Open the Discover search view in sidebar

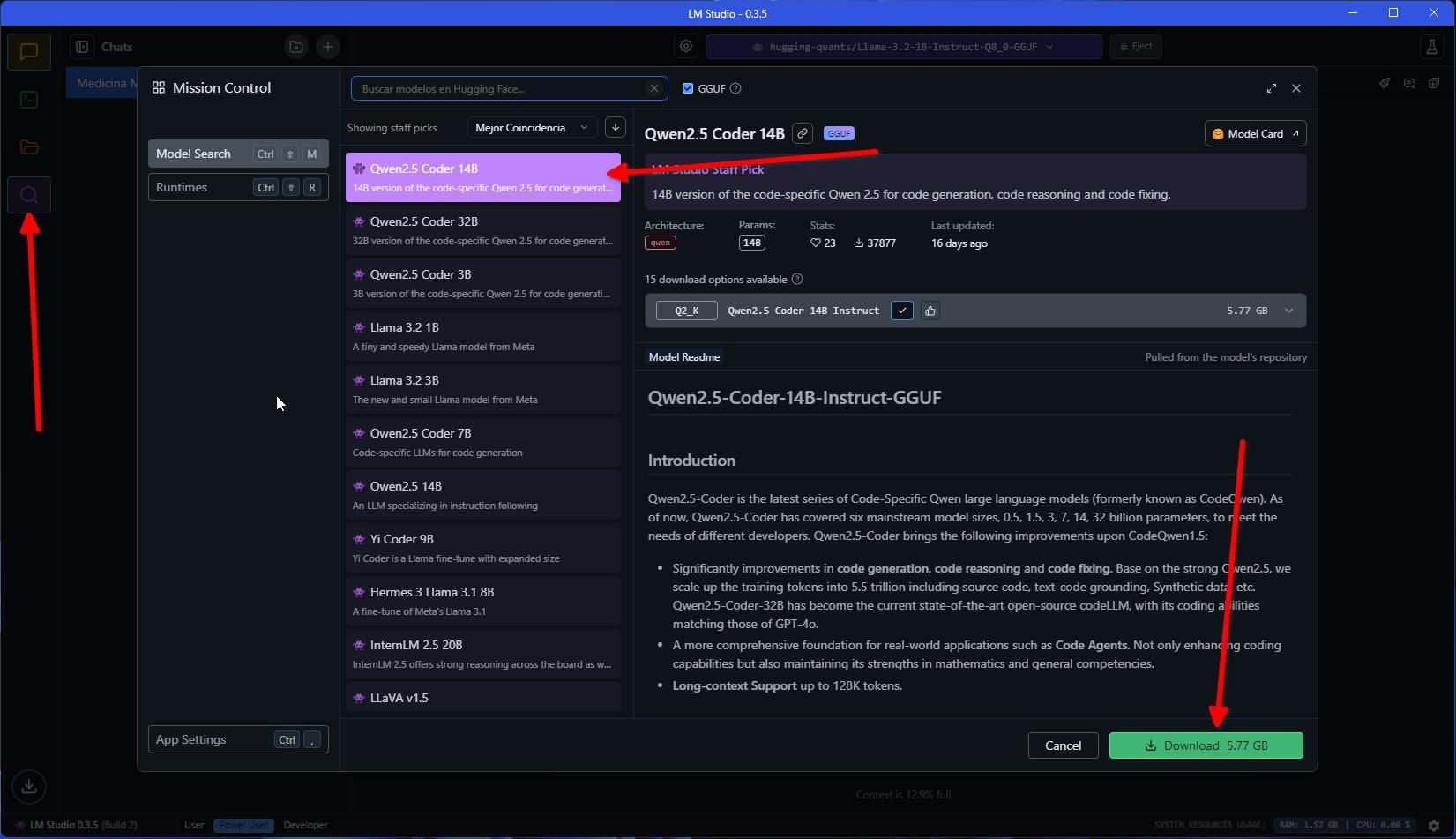pos(29,194)
